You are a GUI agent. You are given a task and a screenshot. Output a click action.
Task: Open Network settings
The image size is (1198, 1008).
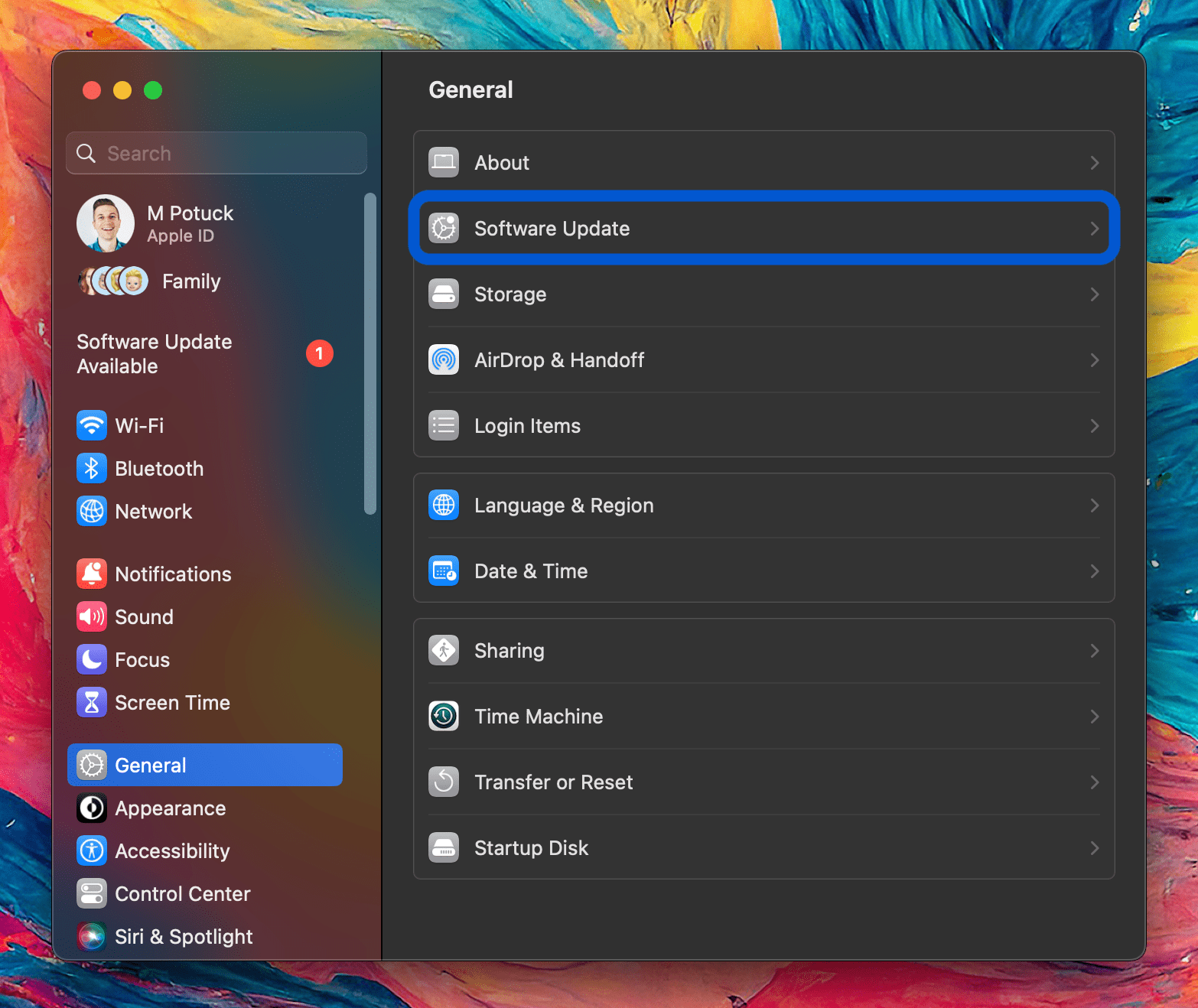point(153,511)
